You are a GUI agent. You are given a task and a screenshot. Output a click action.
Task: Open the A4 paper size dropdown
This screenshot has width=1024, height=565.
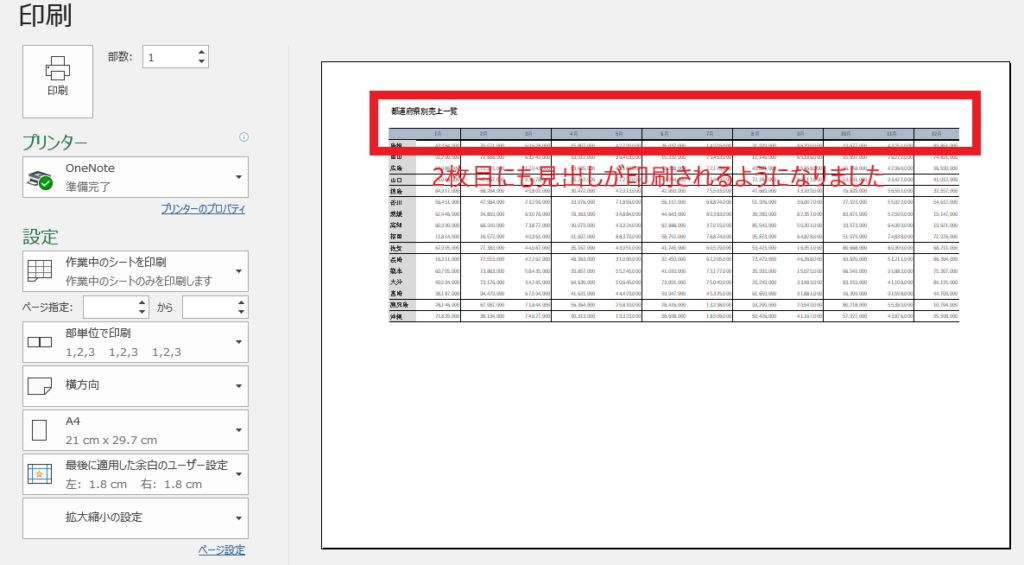coord(135,430)
